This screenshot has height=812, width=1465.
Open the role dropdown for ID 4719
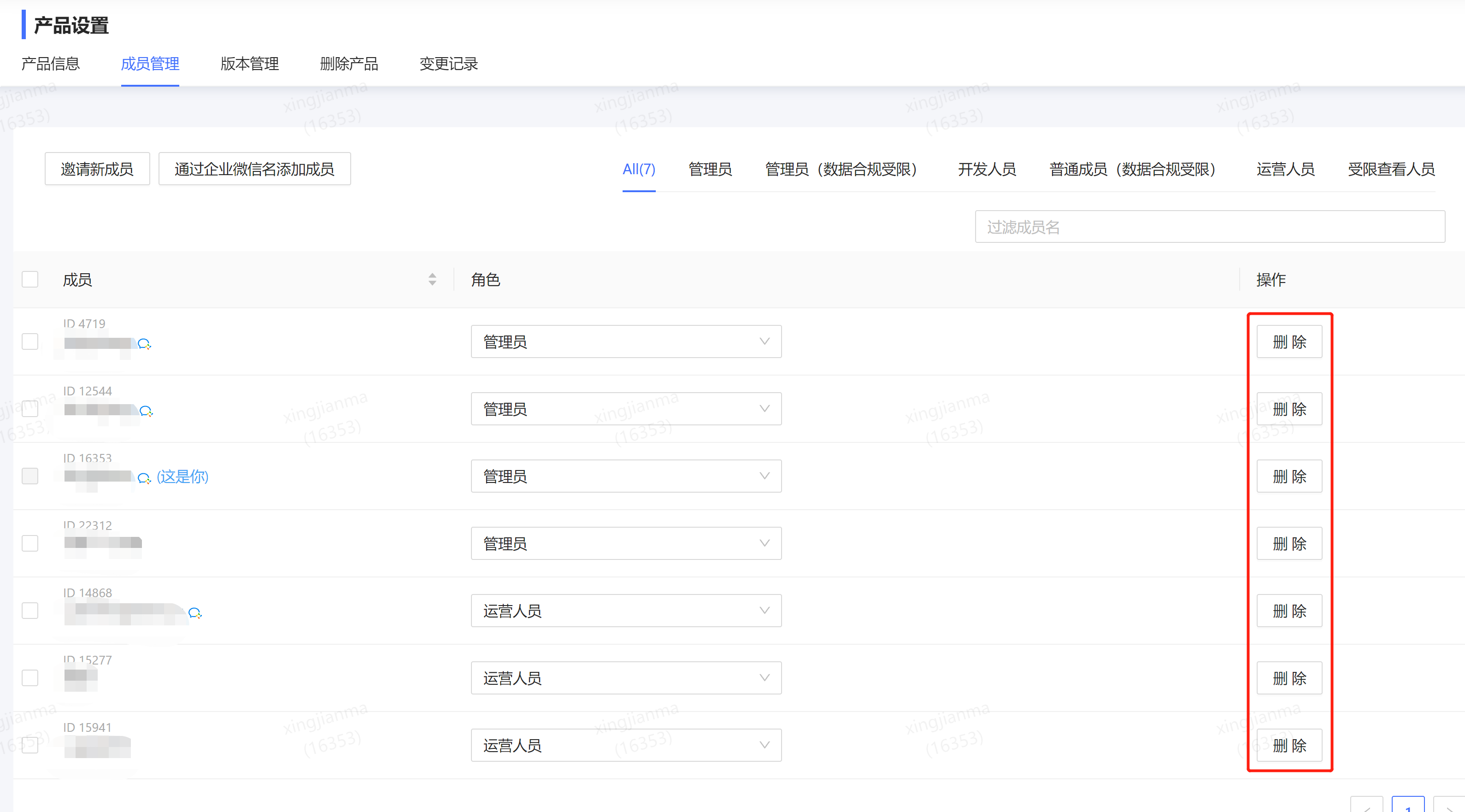pyautogui.click(x=626, y=342)
